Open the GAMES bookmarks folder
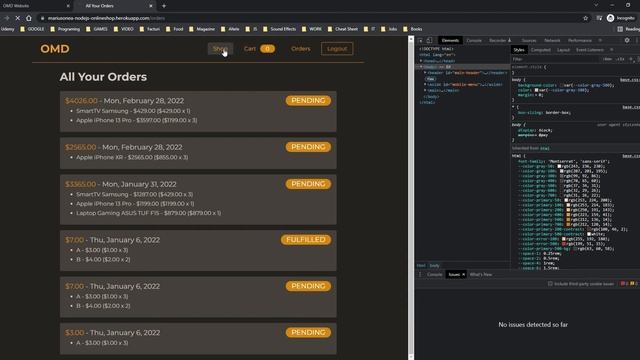 pos(96,29)
